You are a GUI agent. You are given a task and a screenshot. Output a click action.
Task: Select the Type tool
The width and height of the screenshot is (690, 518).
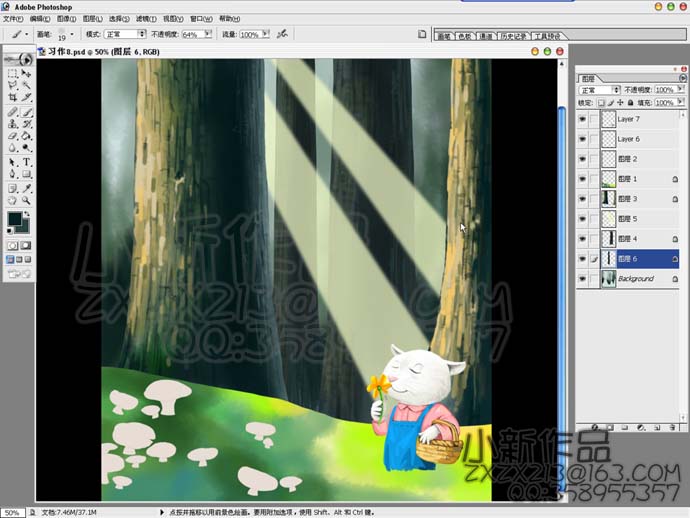(x=26, y=162)
